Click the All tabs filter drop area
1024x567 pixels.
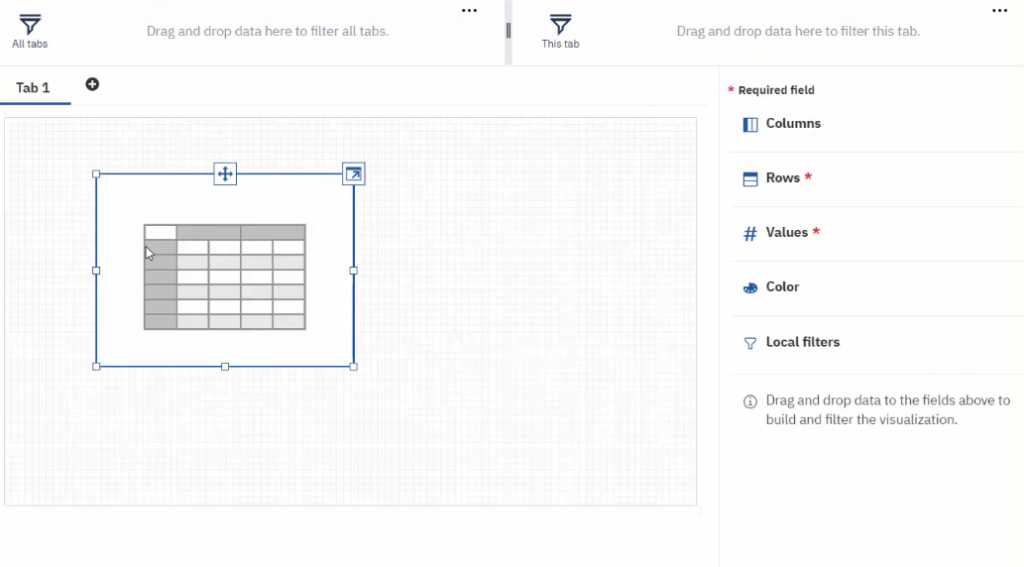coord(267,31)
